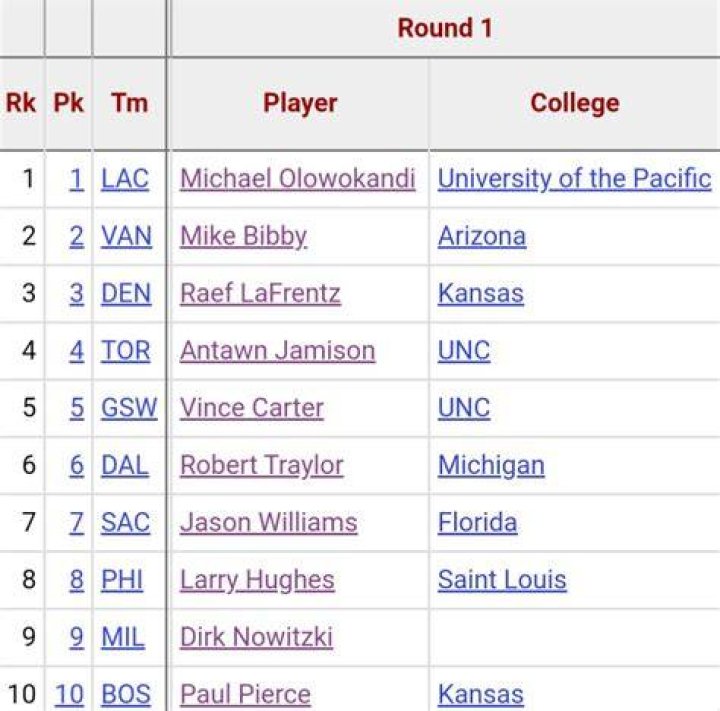Select the Vince Carter link
Screen dimensions: 720x711
[252, 408]
